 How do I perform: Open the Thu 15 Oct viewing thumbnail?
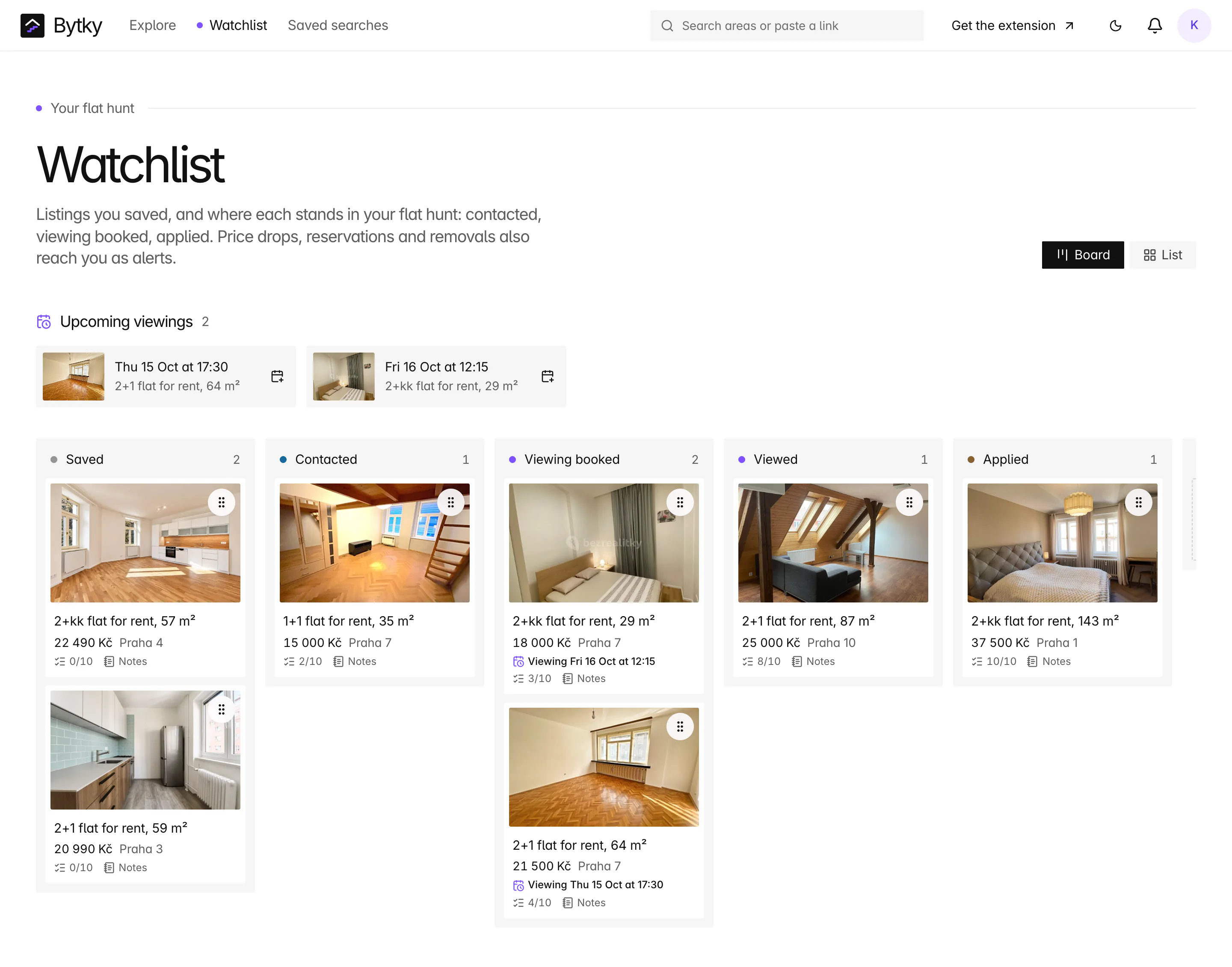click(74, 377)
